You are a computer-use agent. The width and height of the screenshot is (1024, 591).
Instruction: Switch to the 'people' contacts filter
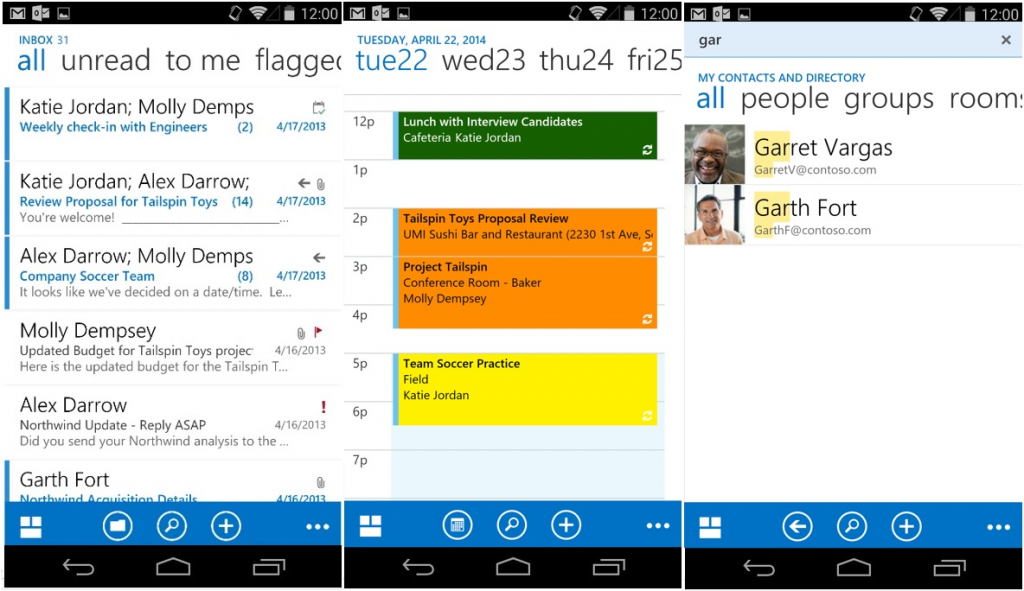click(785, 101)
